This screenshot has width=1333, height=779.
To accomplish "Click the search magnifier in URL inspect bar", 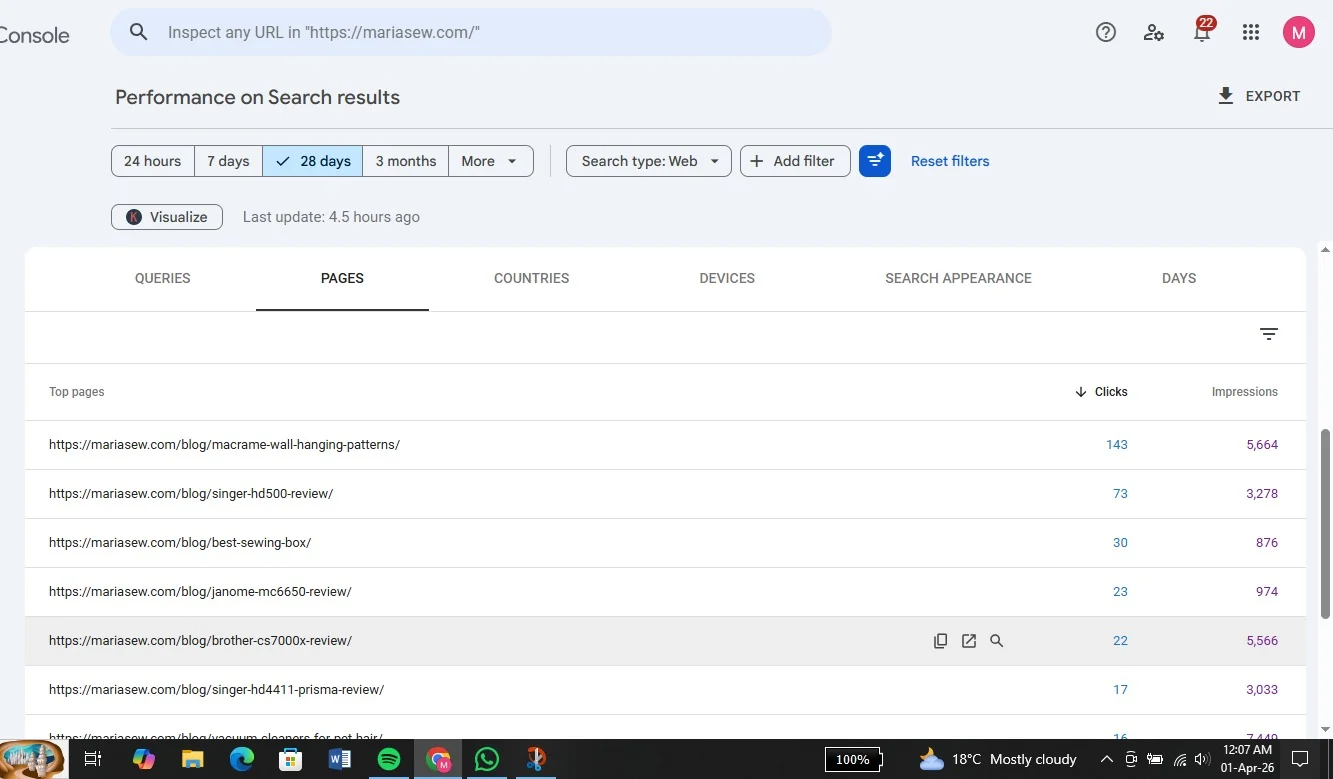I will click(x=139, y=32).
